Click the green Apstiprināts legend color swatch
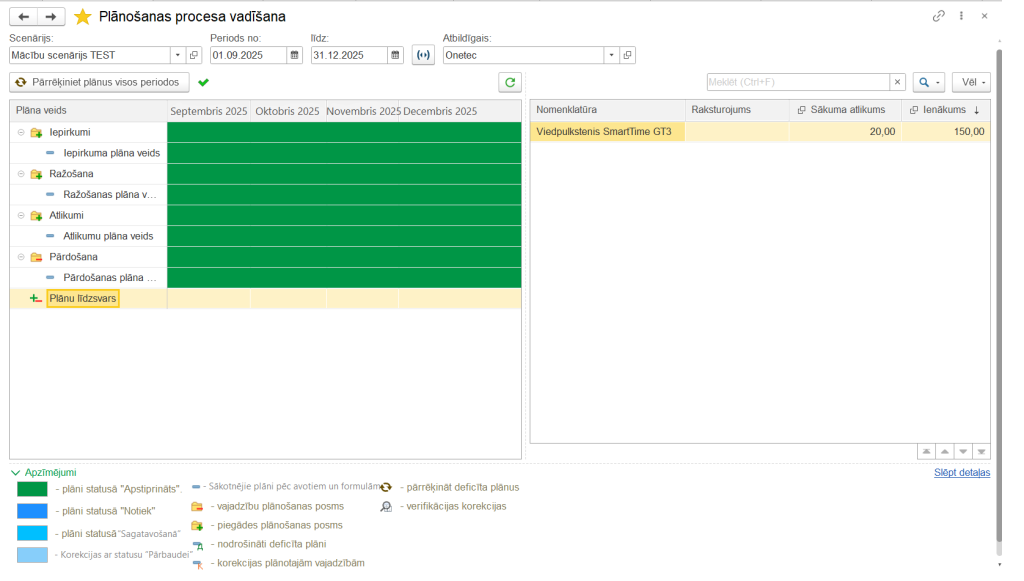Image resolution: width=1024 pixels, height=581 pixels. click(x=32, y=489)
